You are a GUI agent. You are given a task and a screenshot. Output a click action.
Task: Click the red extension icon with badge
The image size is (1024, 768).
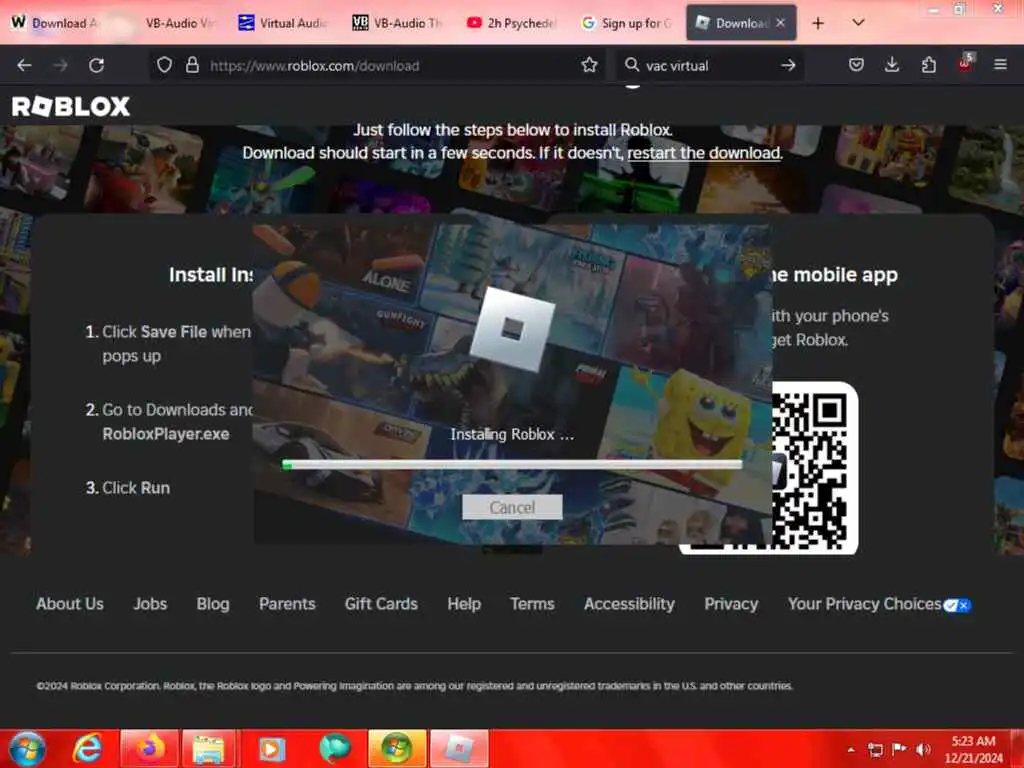[965, 63]
